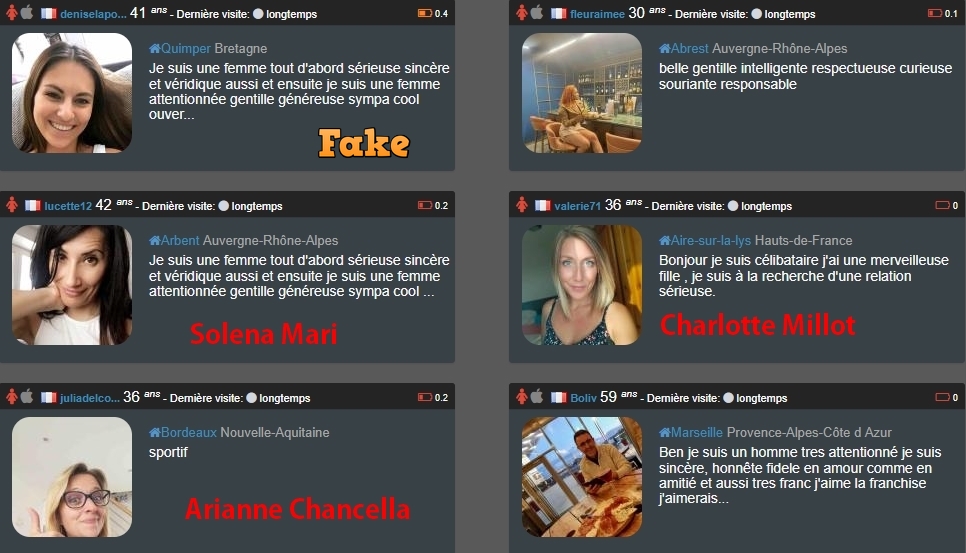966x553 pixels.
Task: Click the home icon beside Quimper
Action: click(155, 48)
